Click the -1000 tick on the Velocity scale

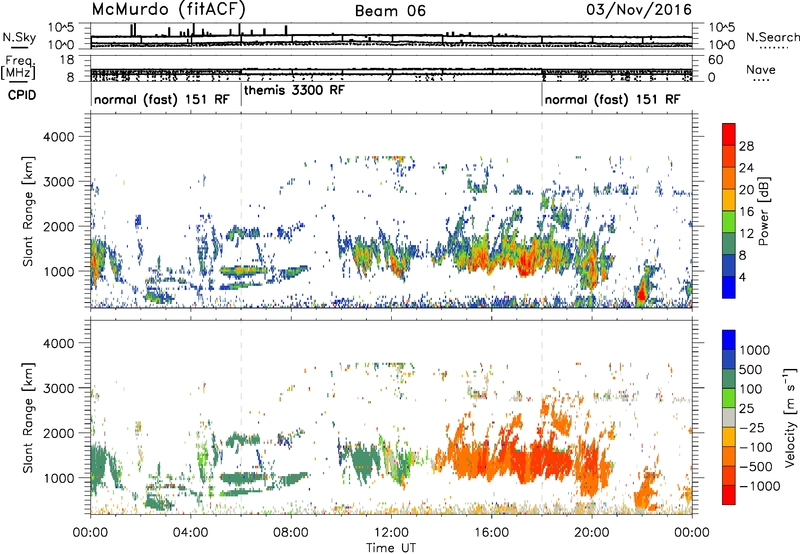point(760,486)
